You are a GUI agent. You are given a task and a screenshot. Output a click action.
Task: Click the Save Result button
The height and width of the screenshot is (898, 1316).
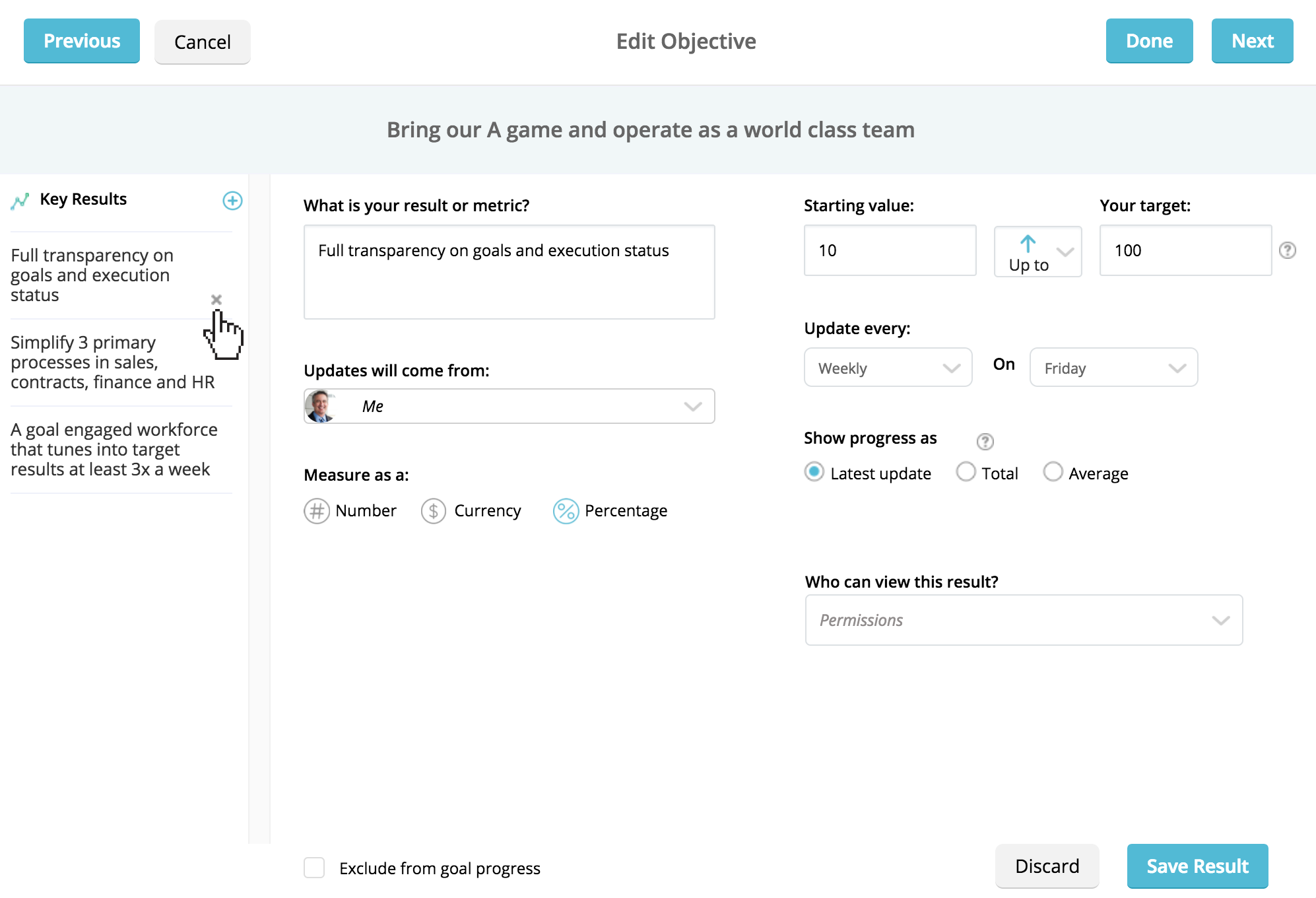[x=1197, y=866]
